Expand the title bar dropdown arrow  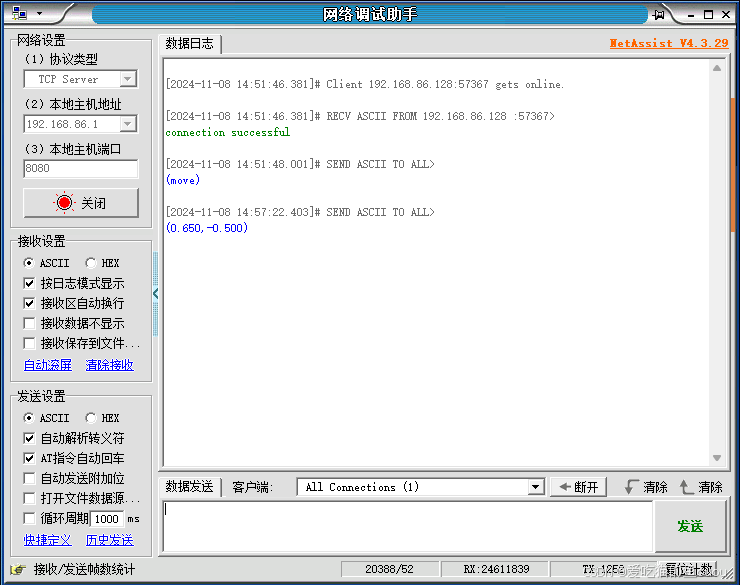(x=40, y=13)
